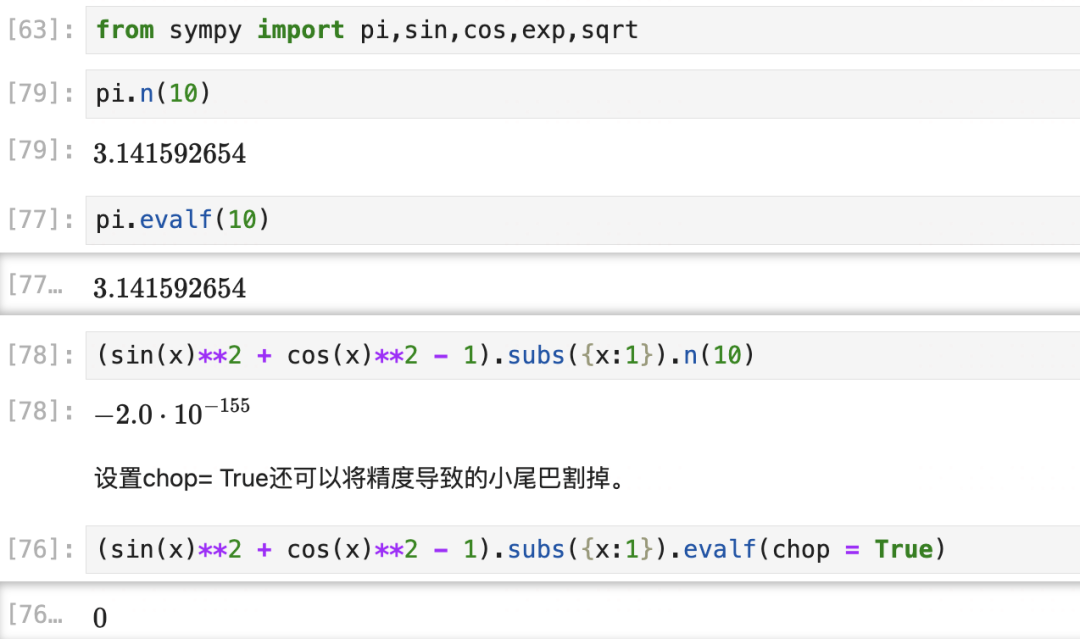Select the pi.n(10) code cell
The width and height of the screenshot is (1080, 639).
click(x=583, y=94)
